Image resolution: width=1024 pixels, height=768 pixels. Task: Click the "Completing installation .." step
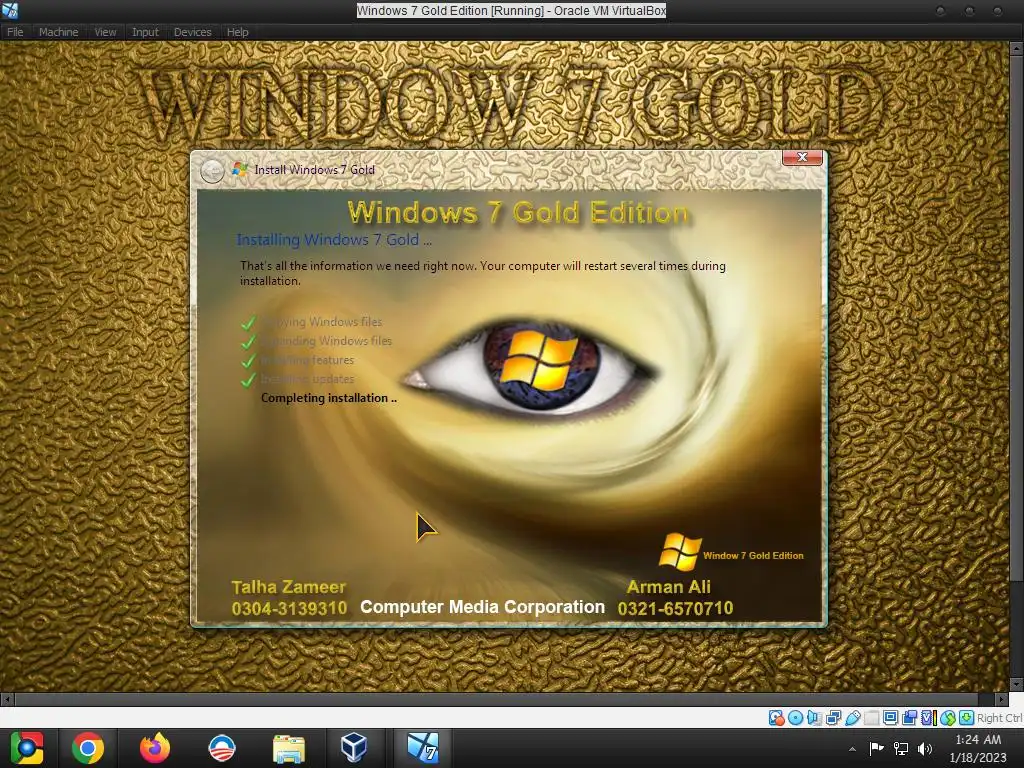328,398
